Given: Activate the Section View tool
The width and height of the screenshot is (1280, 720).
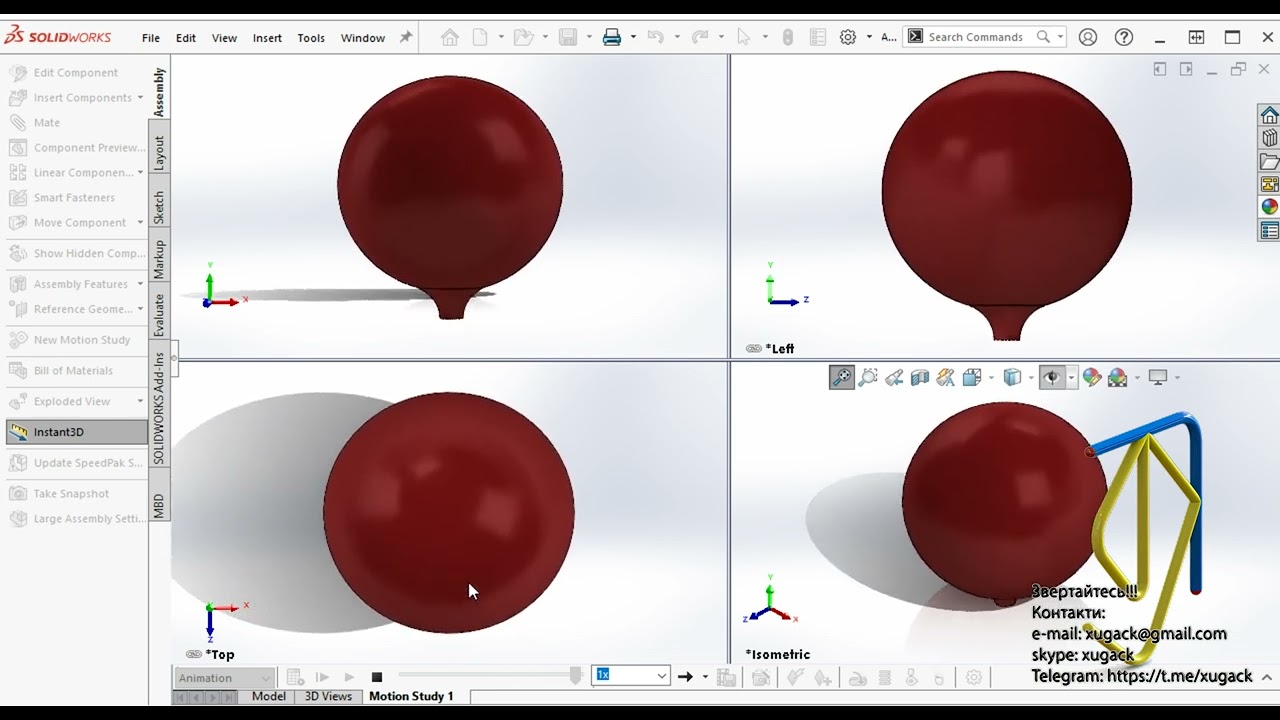Looking at the screenshot, I should 920,377.
